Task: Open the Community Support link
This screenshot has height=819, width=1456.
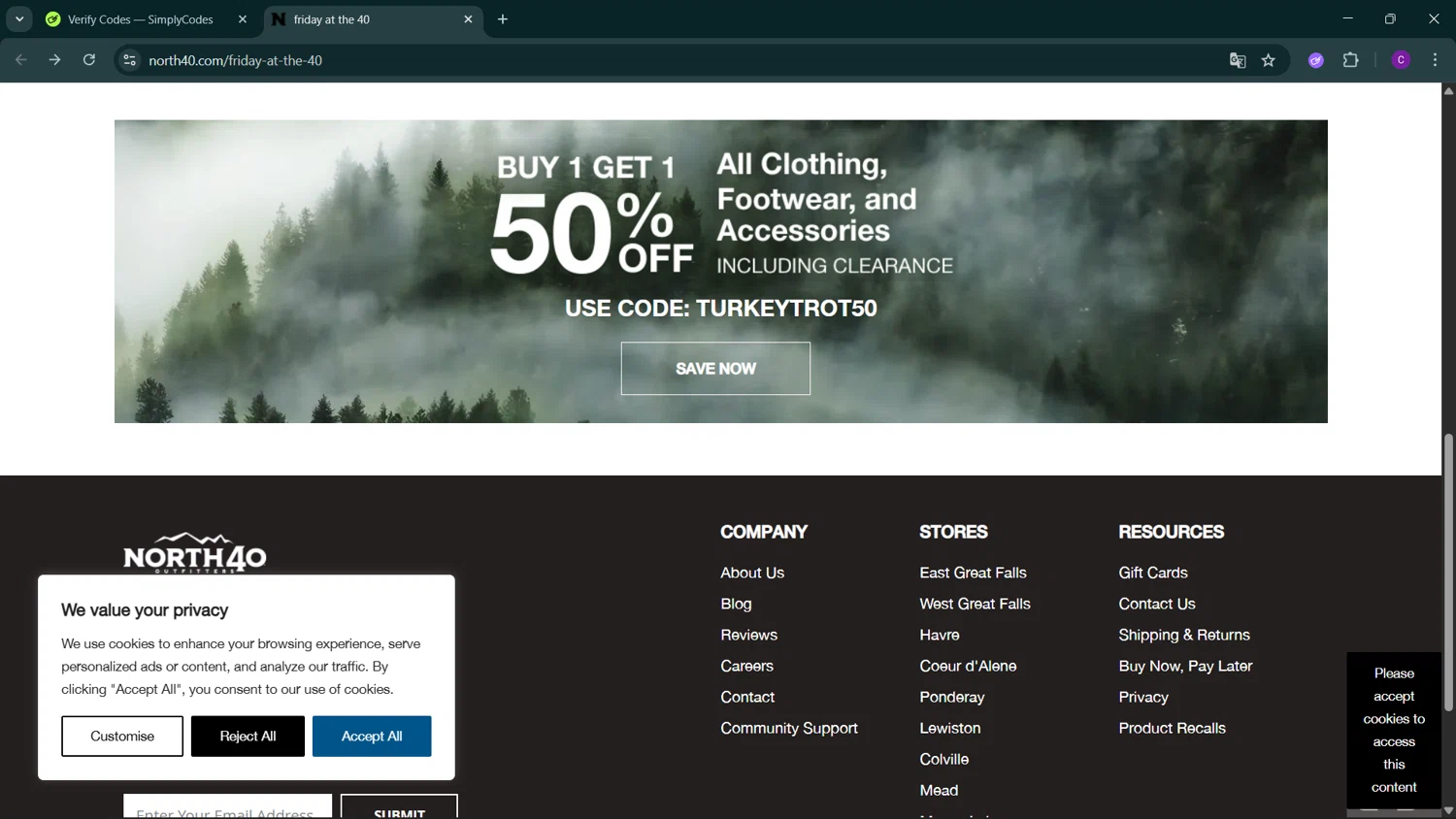Action: (x=789, y=728)
